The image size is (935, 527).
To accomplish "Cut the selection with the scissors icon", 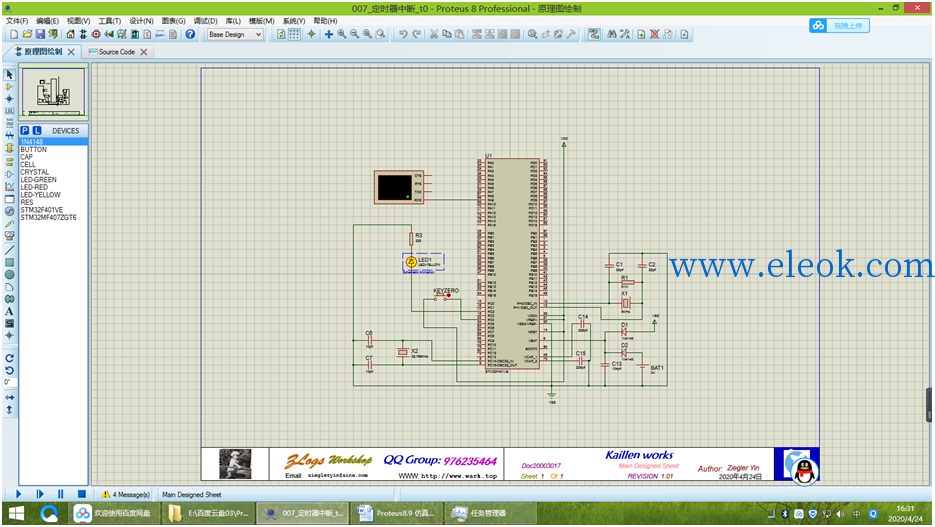I will (x=434, y=35).
